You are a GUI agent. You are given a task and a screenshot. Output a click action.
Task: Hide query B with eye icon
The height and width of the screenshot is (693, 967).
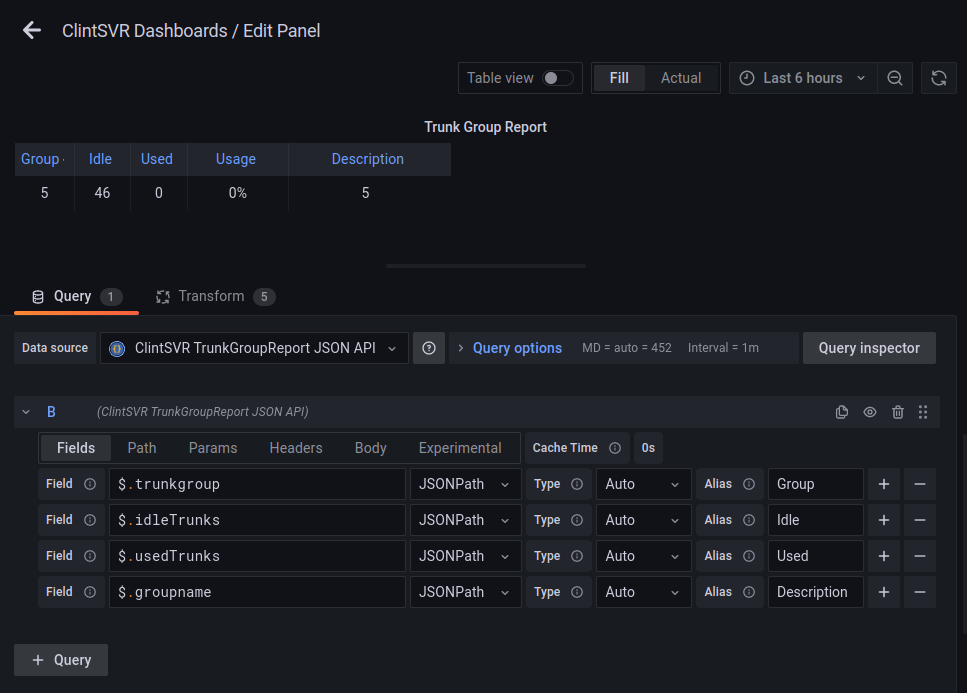coord(870,412)
